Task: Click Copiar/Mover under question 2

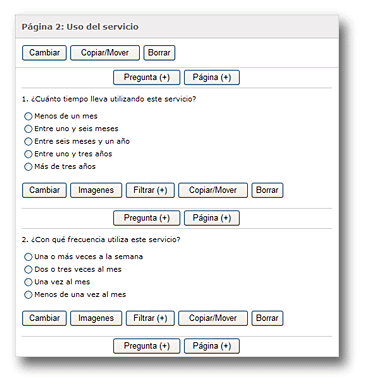Action: [x=213, y=318]
